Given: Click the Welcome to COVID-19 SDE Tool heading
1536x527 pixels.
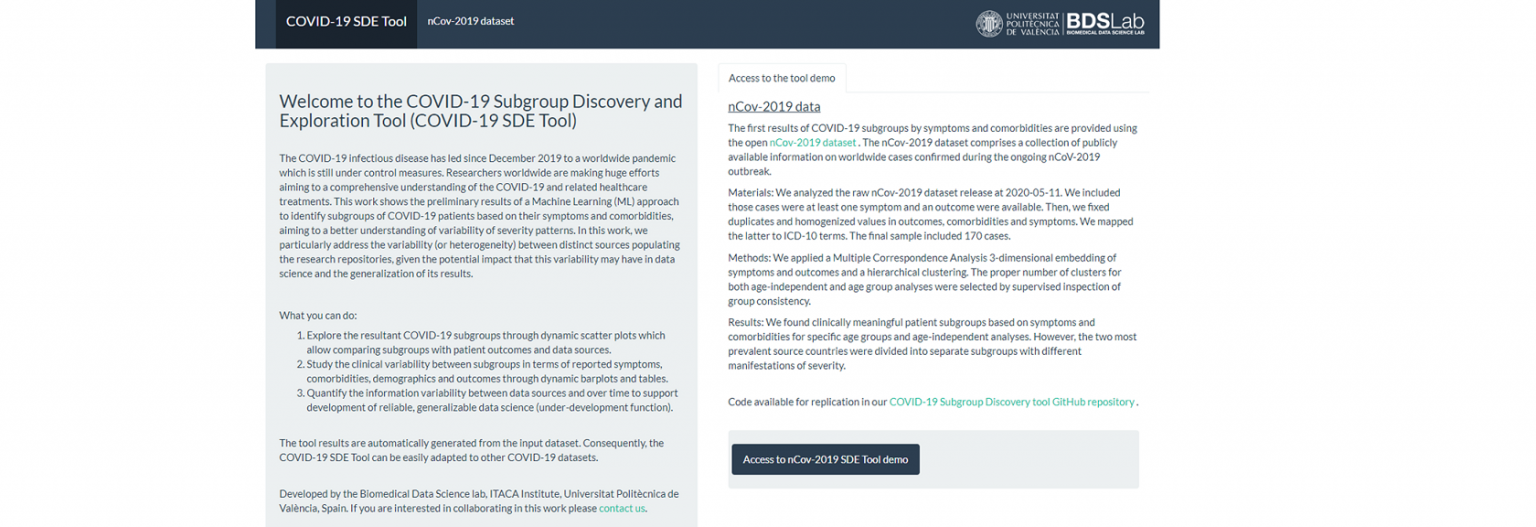Looking at the screenshot, I should [x=481, y=111].
